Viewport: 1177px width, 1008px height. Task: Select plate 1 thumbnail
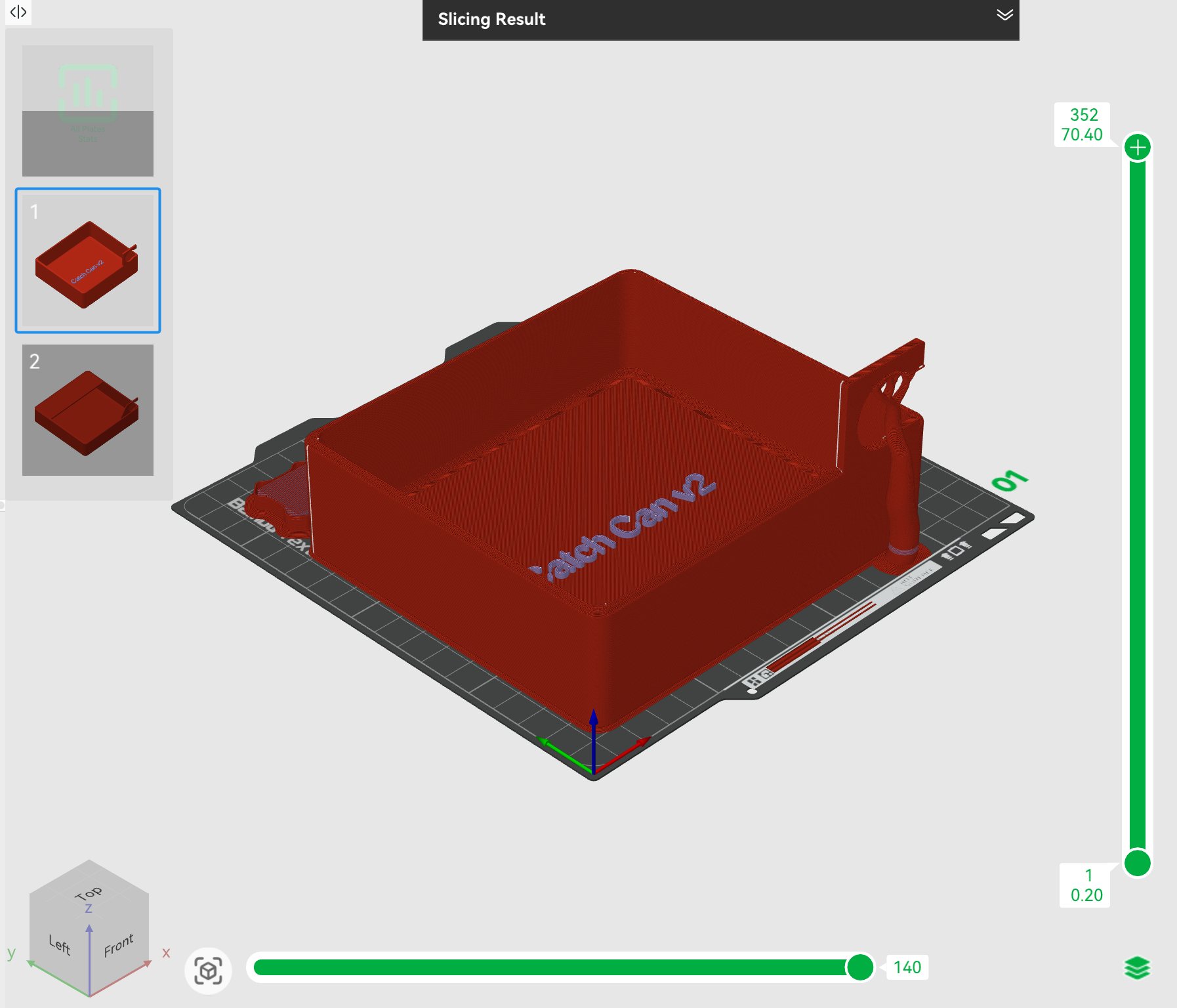pyautogui.click(x=88, y=261)
